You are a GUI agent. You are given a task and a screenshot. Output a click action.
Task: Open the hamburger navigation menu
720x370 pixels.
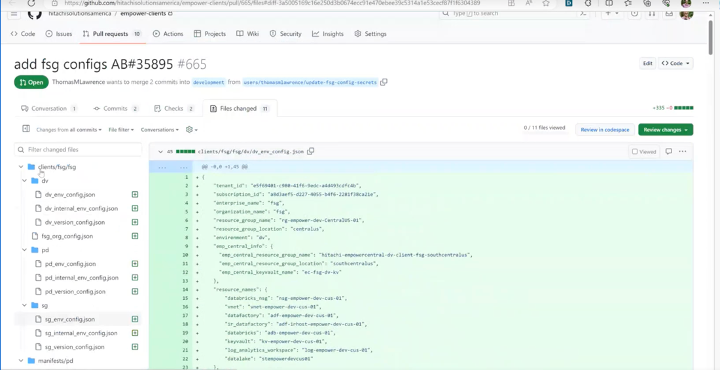point(14,14)
